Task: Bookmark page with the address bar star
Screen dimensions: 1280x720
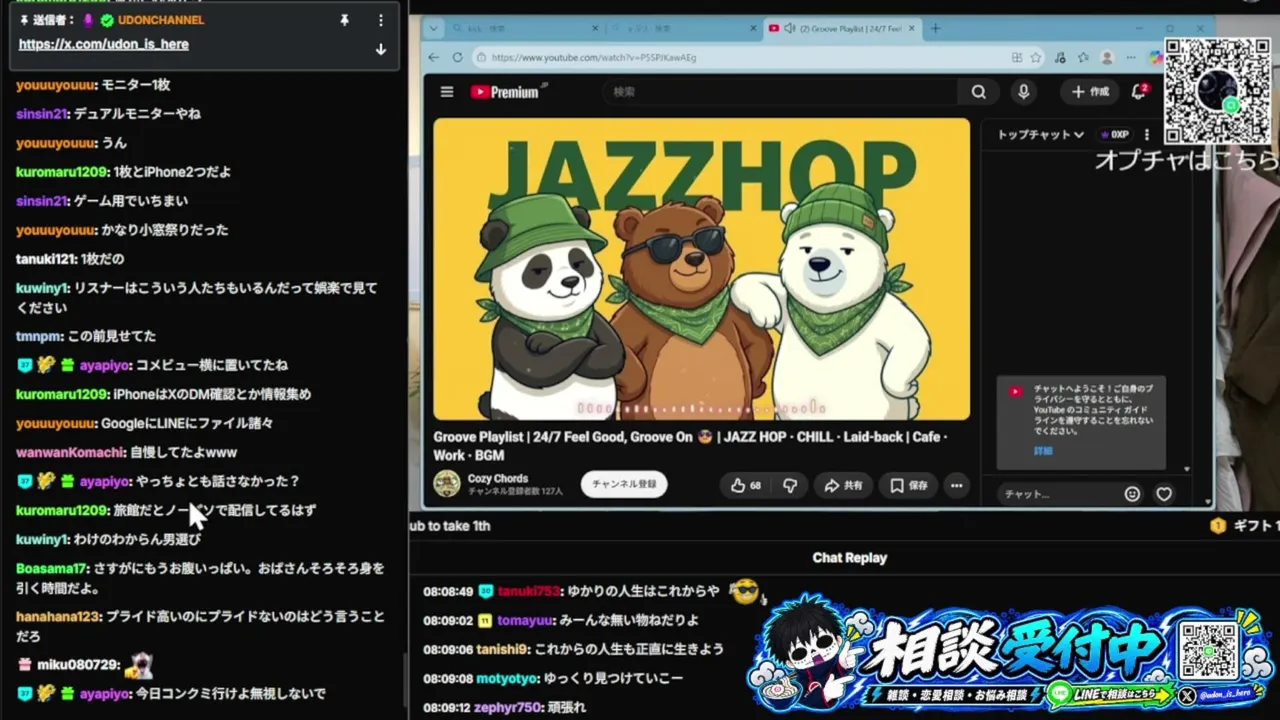Action: pos(1036,58)
